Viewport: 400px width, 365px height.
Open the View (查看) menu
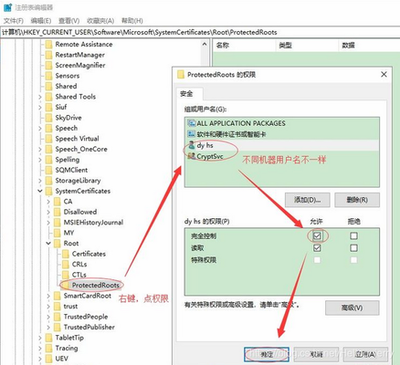[69, 21]
